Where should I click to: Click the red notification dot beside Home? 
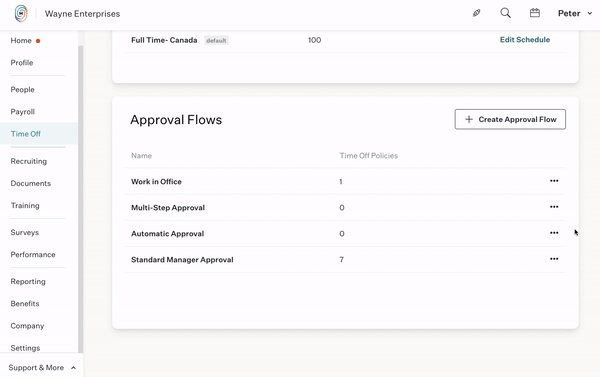coord(38,41)
